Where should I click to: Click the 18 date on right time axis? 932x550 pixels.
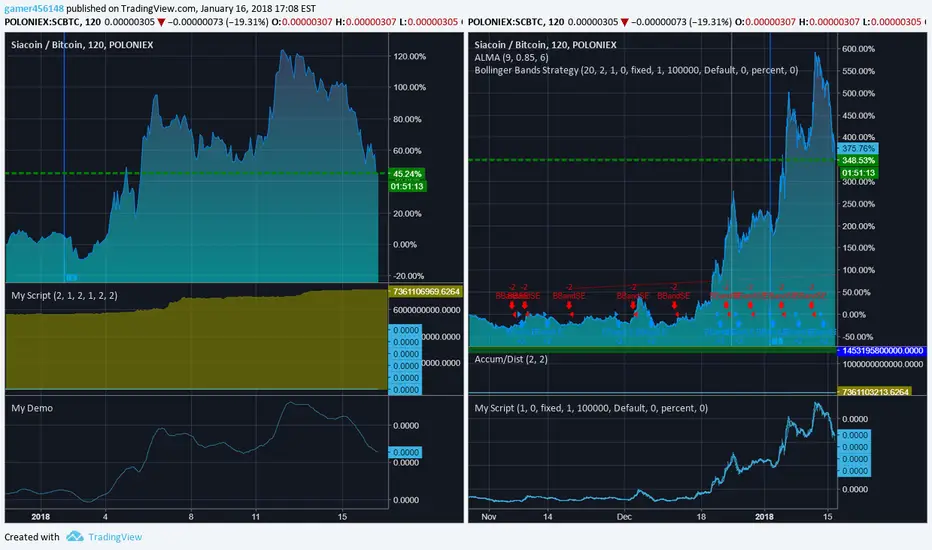[701, 517]
